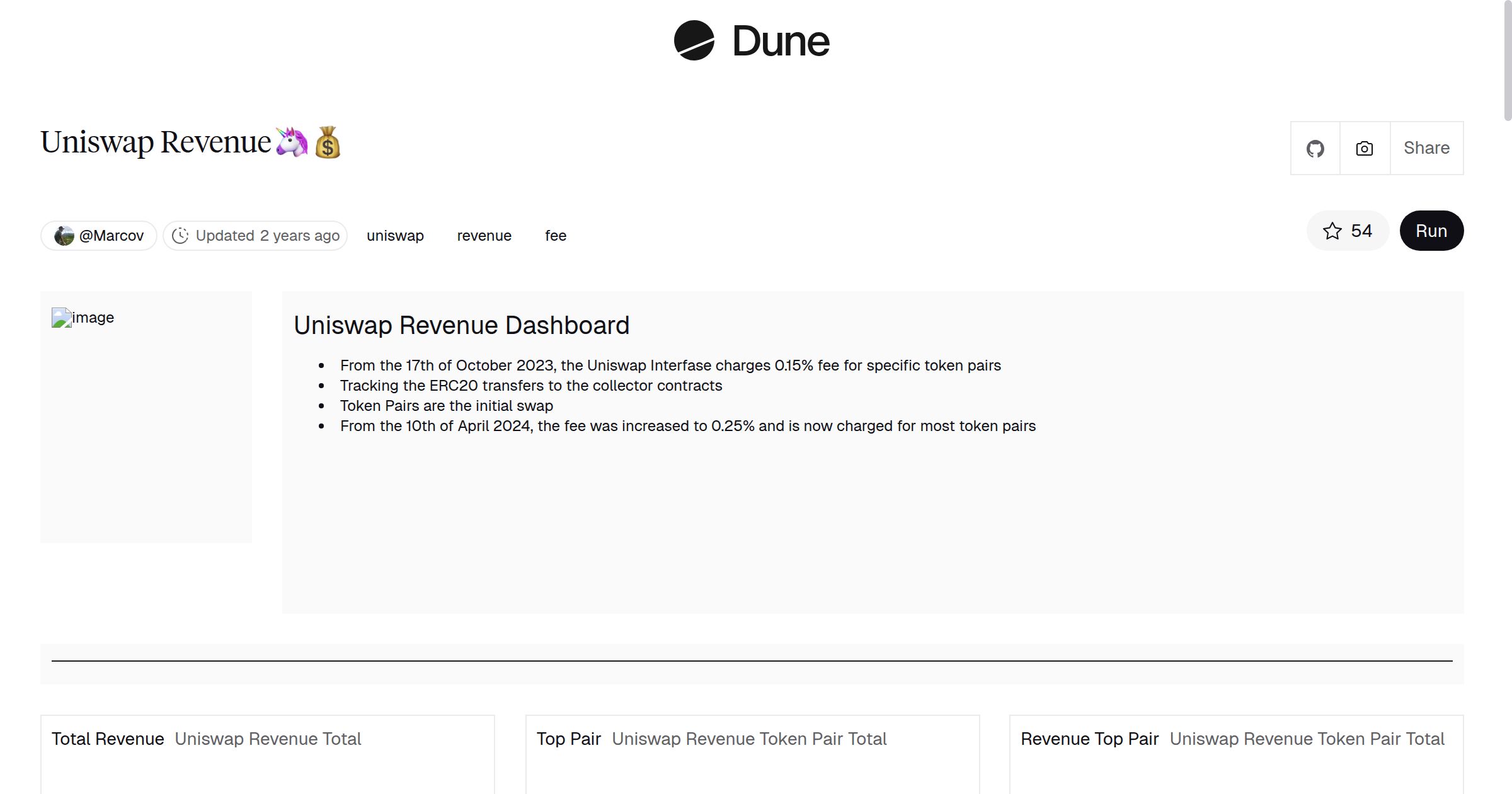Toggle the star to favorite the dashboard
This screenshot has height=794, width=1512.
(1332, 231)
